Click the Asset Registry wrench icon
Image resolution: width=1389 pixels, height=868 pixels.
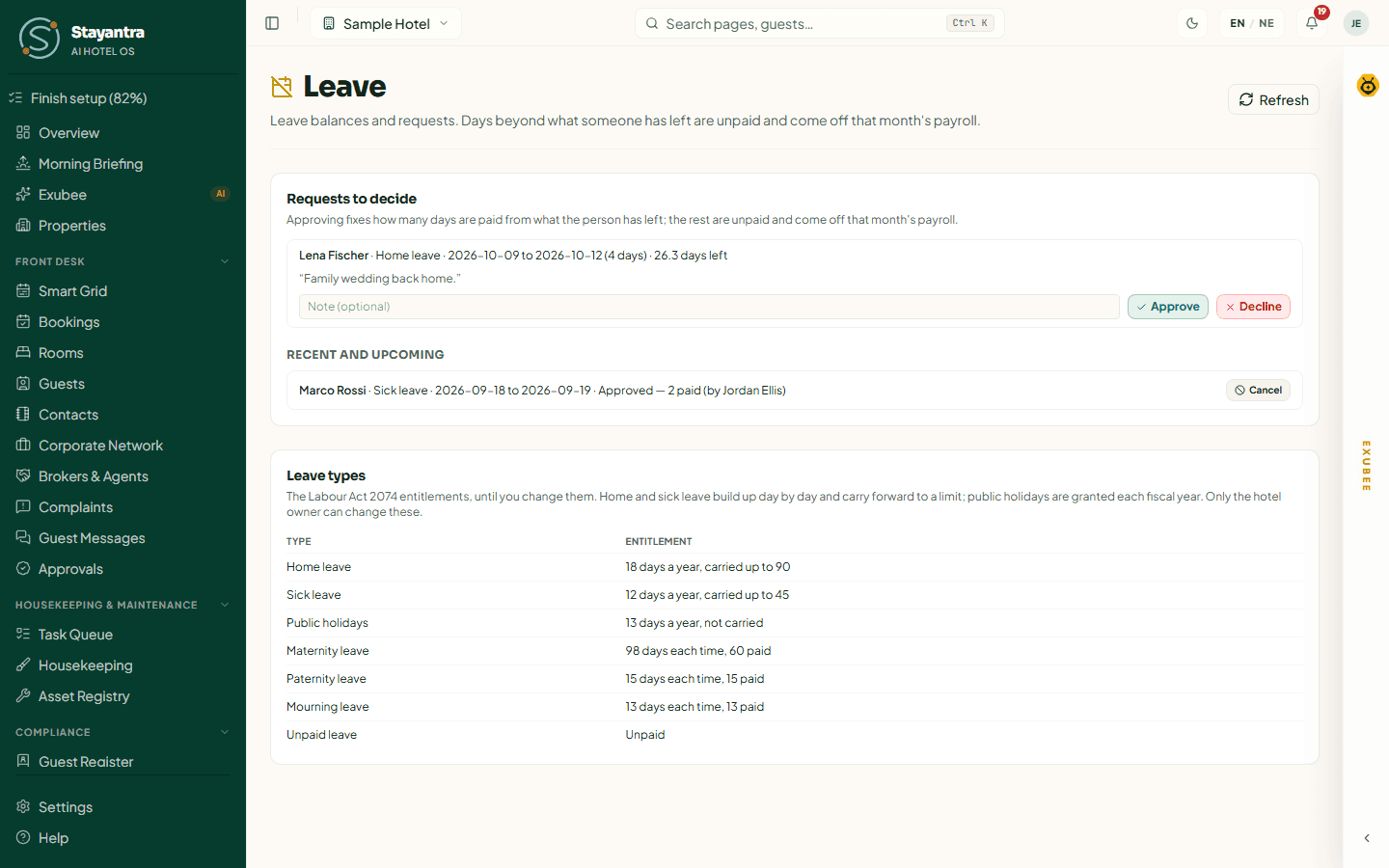[x=23, y=696]
